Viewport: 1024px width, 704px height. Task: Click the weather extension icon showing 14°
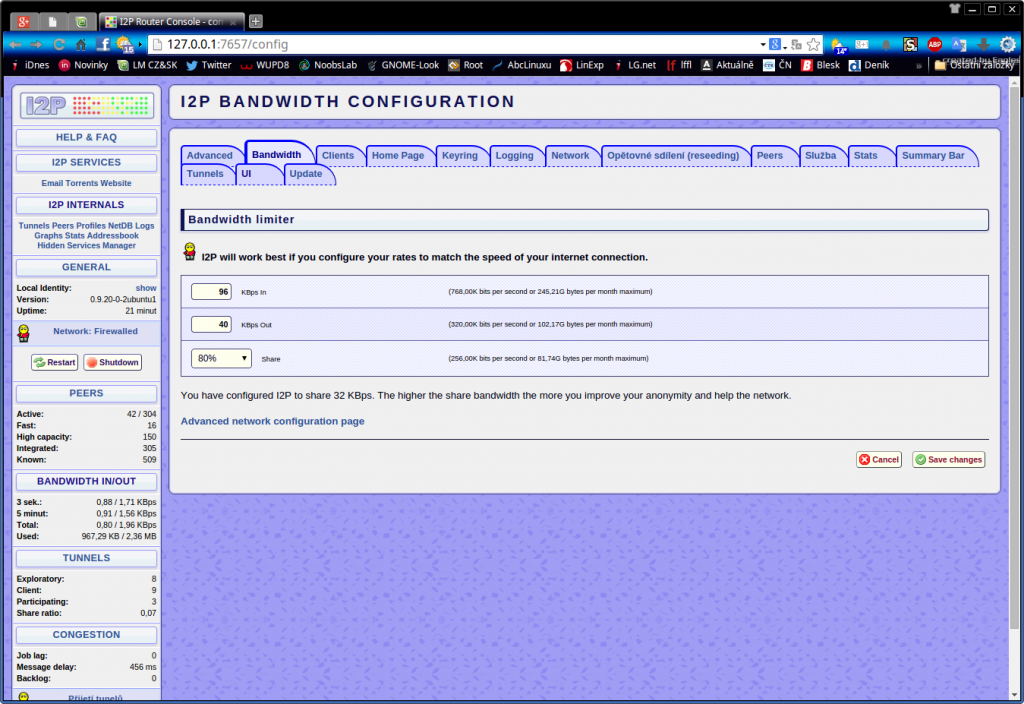tap(839, 45)
